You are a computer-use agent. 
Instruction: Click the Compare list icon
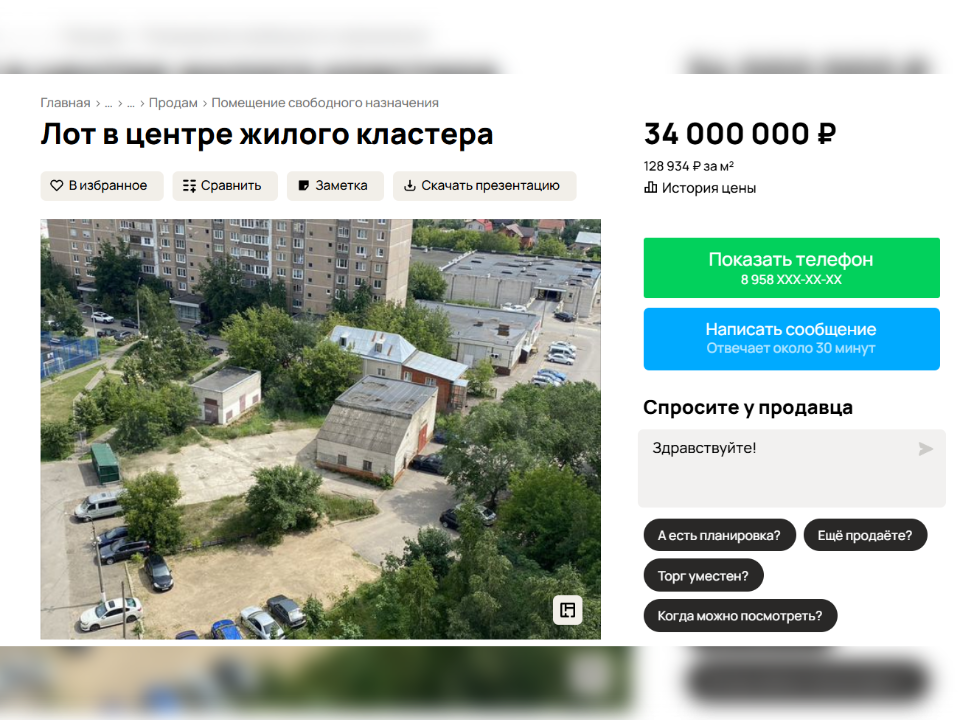(189, 186)
